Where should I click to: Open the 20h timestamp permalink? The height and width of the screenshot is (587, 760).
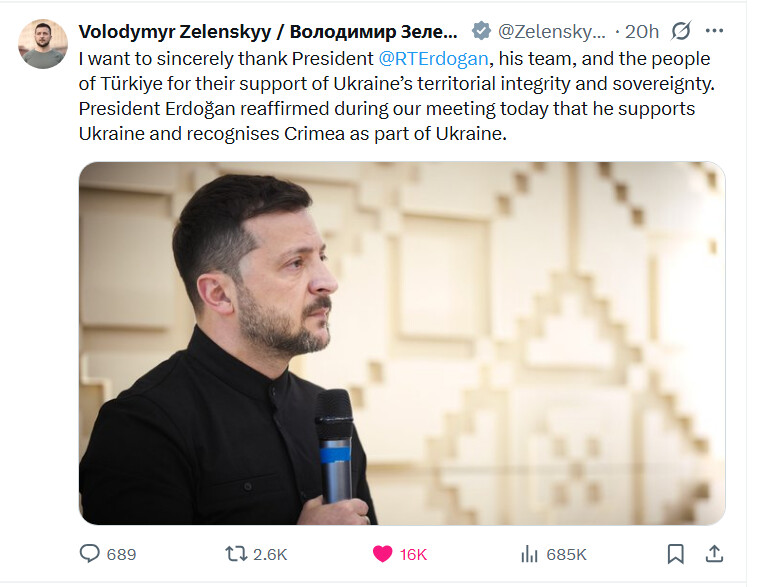[x=642, y=32]
